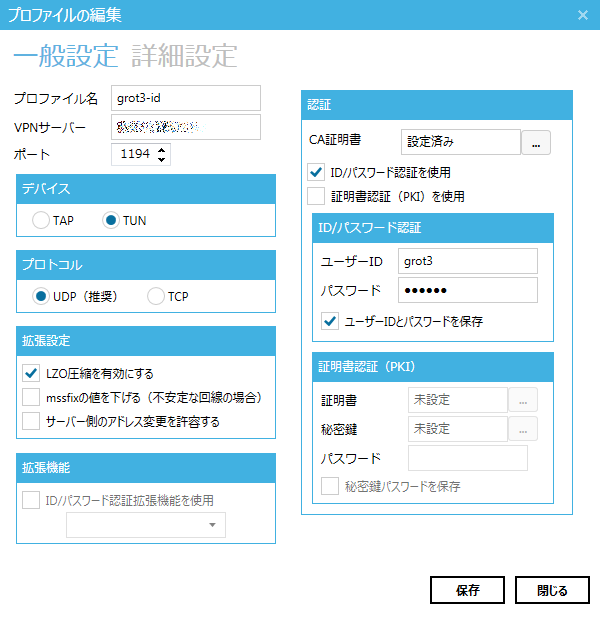Decrease the port number with down arrow

click(x=163, y=159)
